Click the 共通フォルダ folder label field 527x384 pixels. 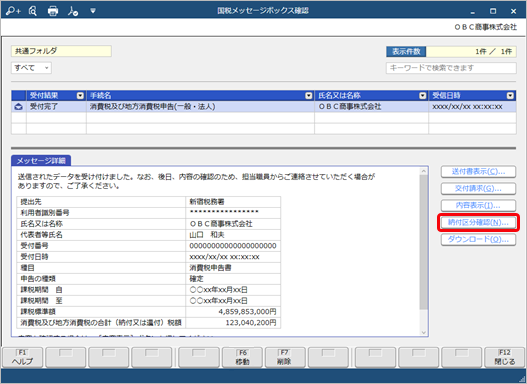61,51
